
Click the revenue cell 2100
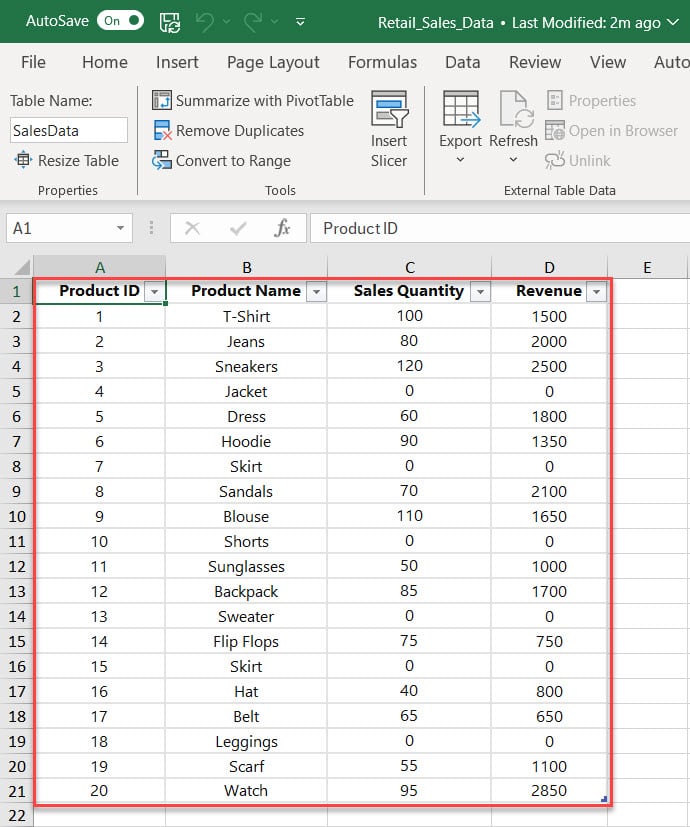[549, 492]
